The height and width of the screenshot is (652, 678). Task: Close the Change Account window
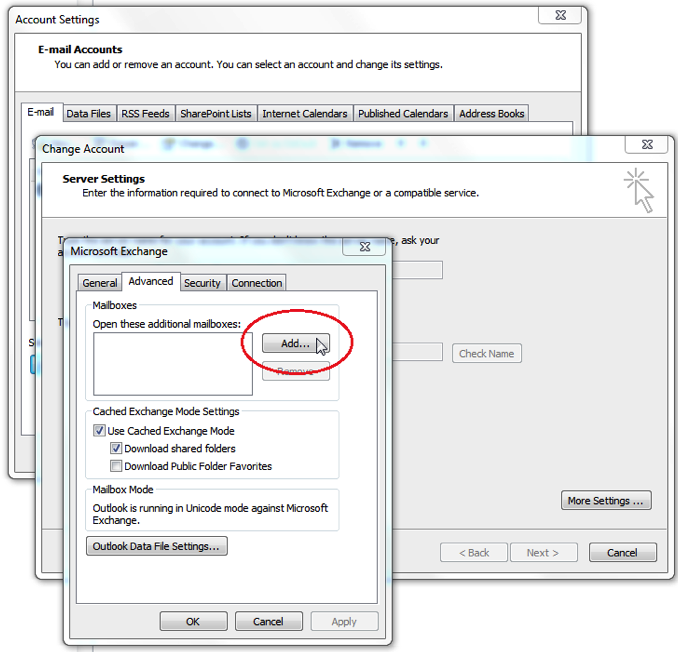click(x=647, y=144)
